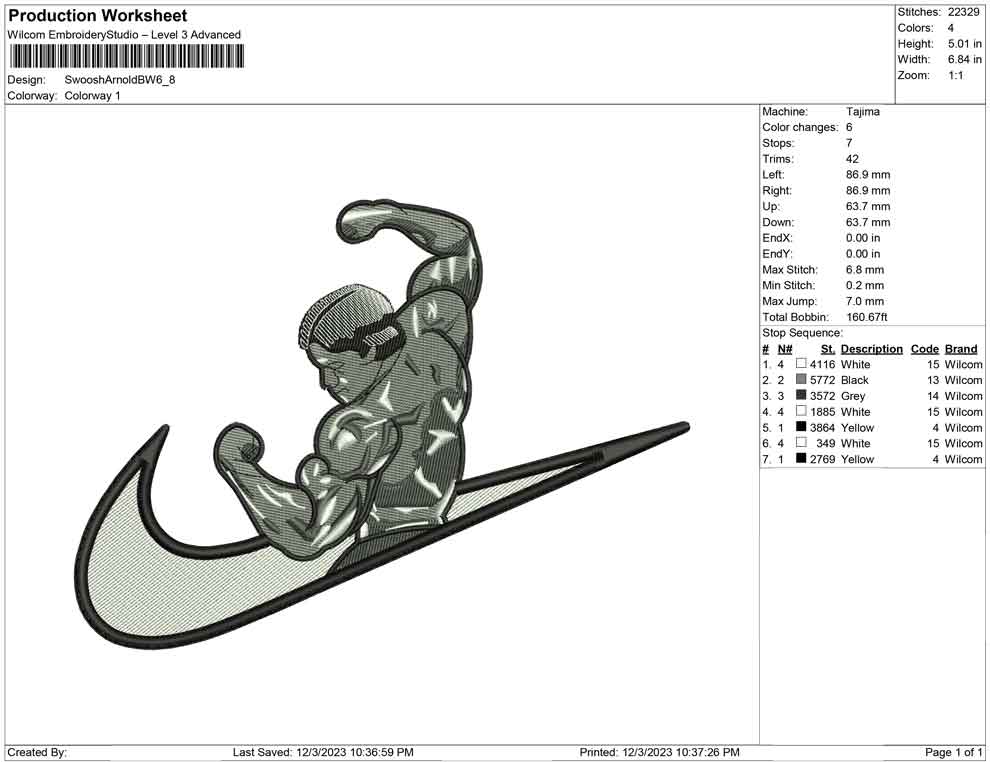Click the black swatch for stitch count 3864
Image resolution: width=990 pixels, height=762 pixels.
coord(801,427)
